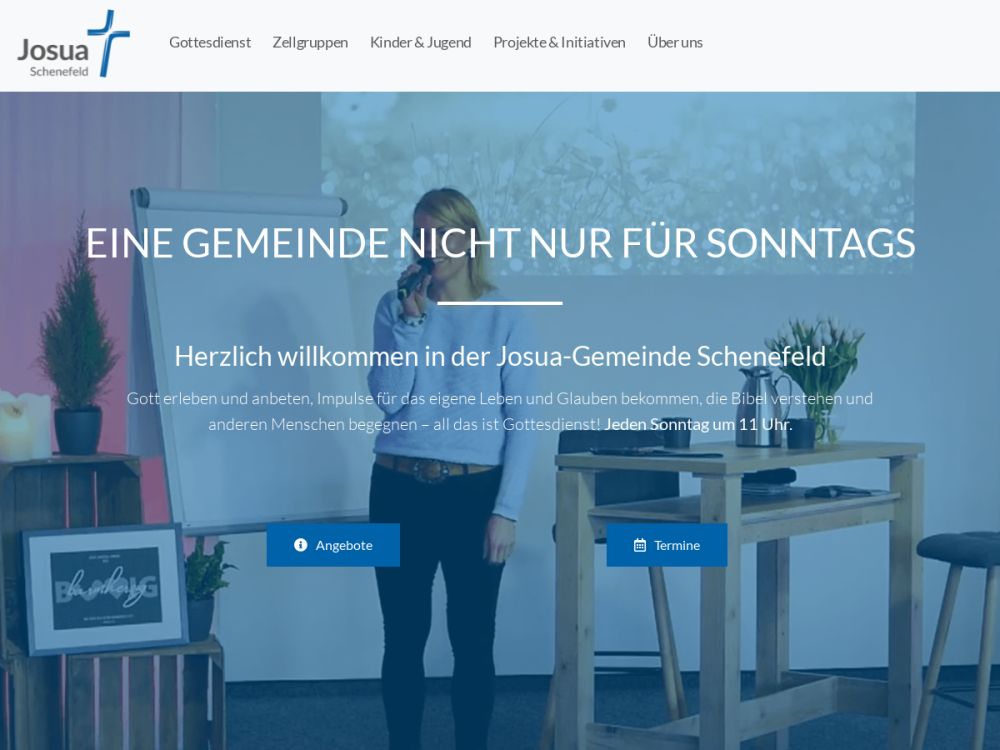Click the white divider line under the headline
The height and width of the screenshot is (750, 1000).
coord(500,303)
